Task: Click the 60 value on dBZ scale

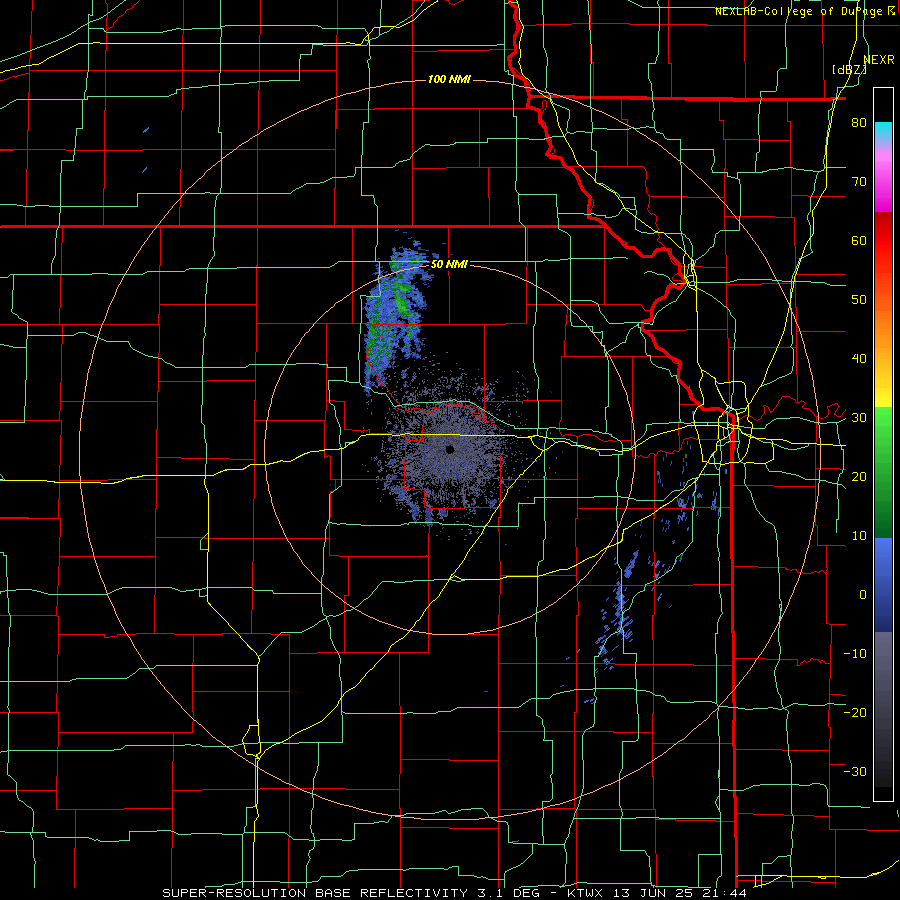Action: 859,240
